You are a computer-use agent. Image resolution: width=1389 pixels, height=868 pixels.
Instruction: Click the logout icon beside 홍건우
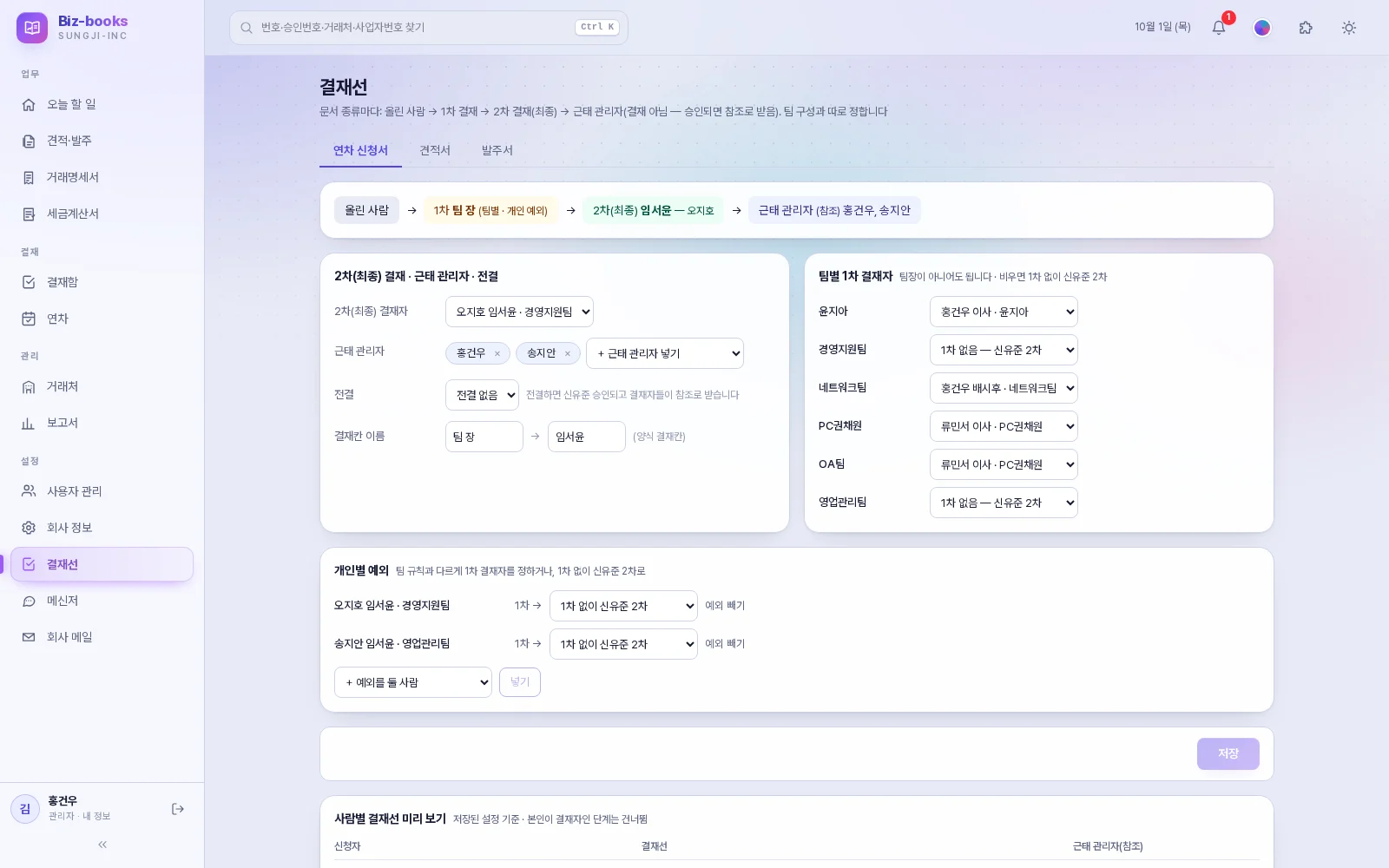(178, 809)
